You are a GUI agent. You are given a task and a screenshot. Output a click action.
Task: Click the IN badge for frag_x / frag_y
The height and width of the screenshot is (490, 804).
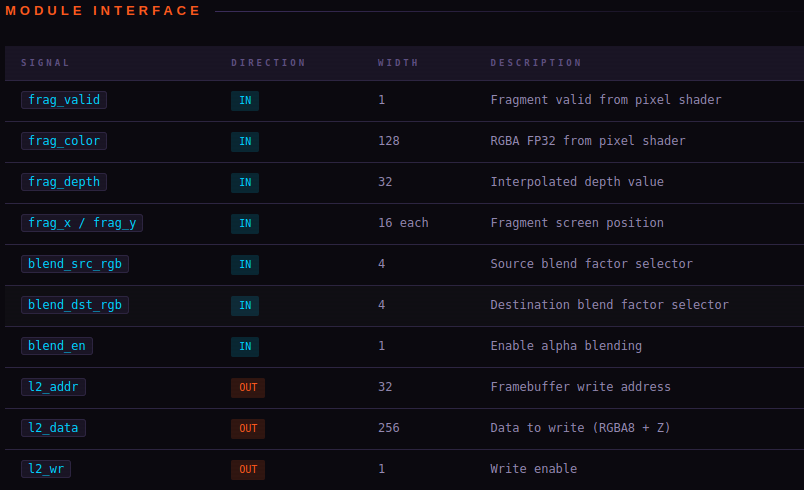pyautogui.click(x=245, y=223)
